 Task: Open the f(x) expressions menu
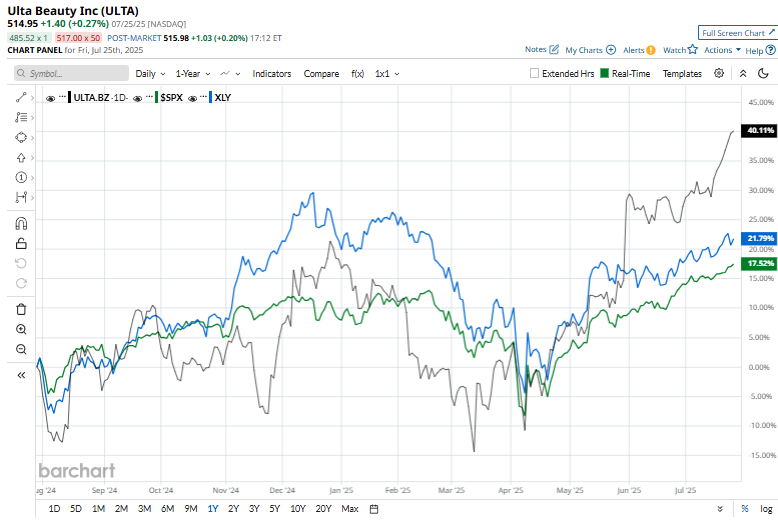click(x=357, y=73)
